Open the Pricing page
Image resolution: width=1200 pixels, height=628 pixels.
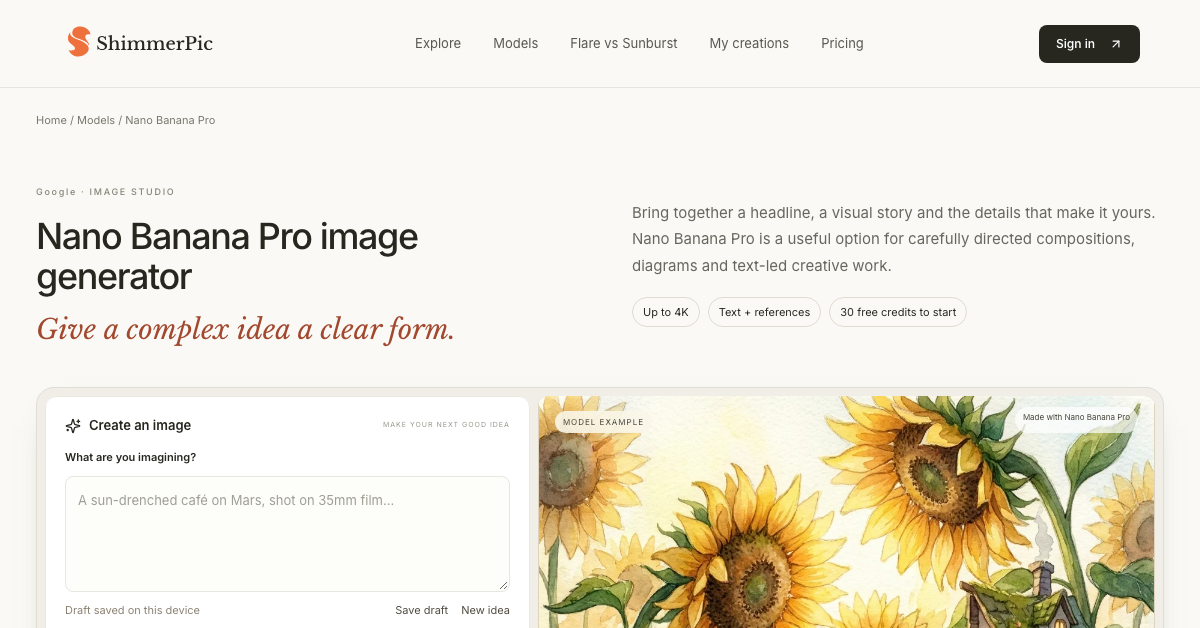(842, 43)
